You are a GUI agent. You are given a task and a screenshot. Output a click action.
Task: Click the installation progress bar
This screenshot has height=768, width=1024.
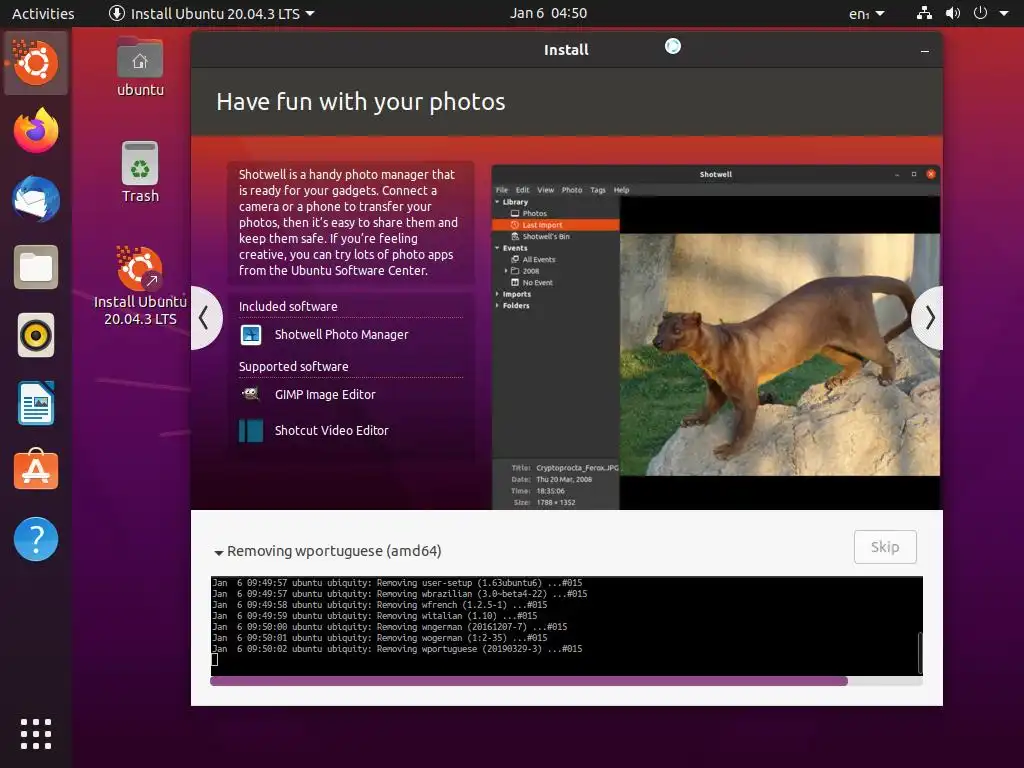566,681
